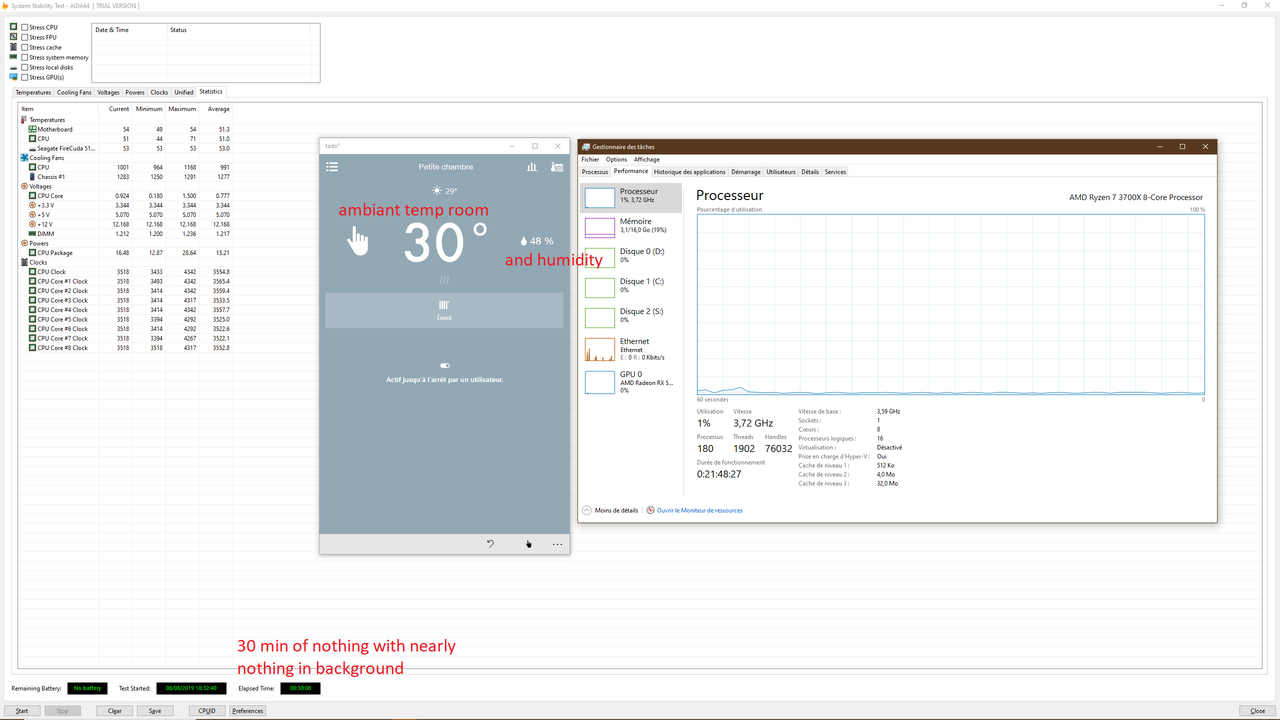Open tado statistics chart view

tap(531, 166)
